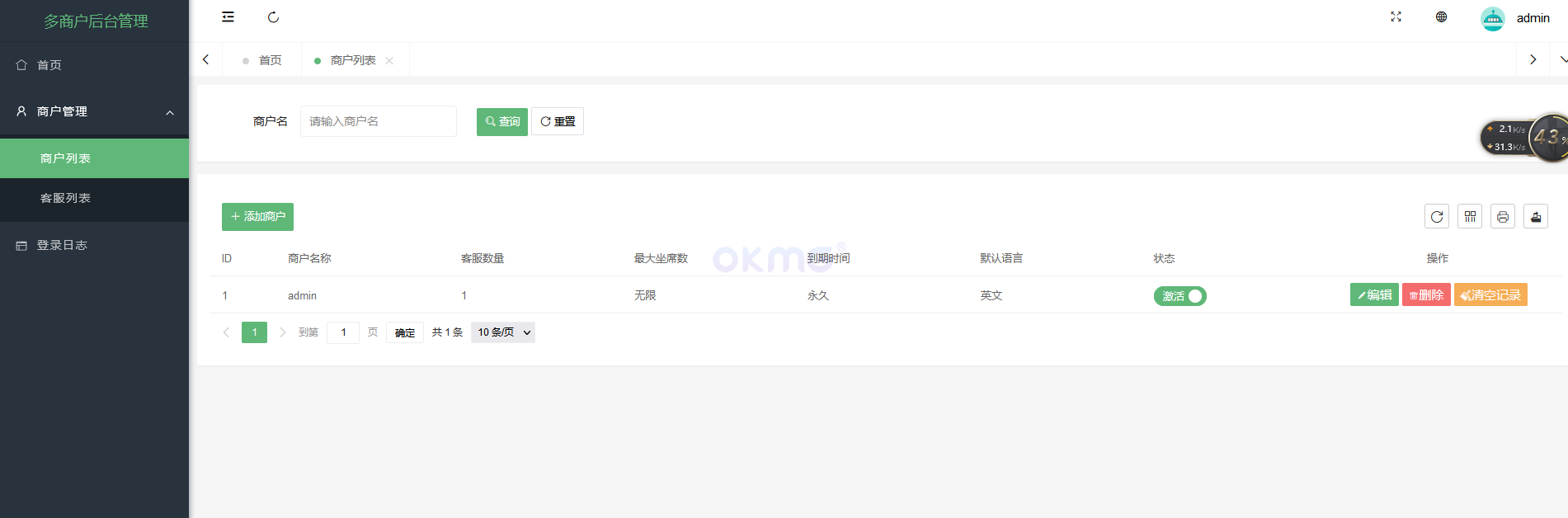Click the 添加商户 button

(x=257, y=217)
